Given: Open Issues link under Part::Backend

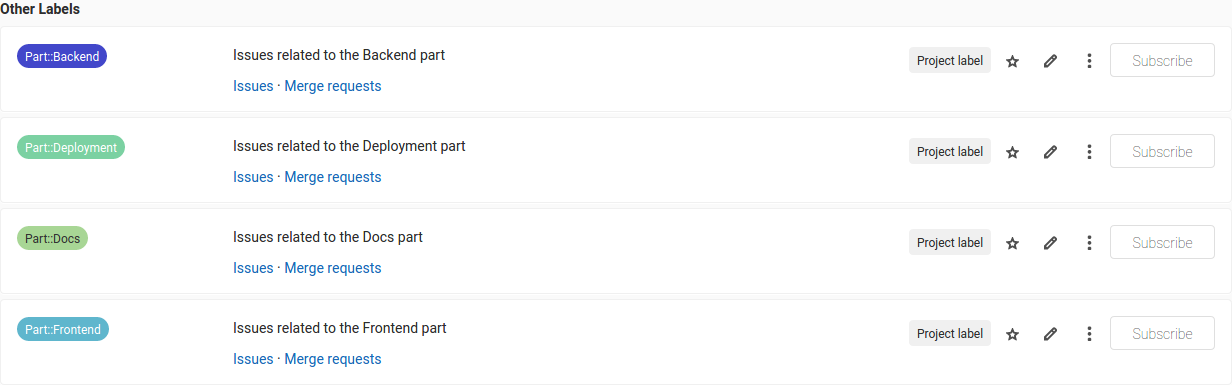Looking at the screenshot, I should click(x=253, y=86).
